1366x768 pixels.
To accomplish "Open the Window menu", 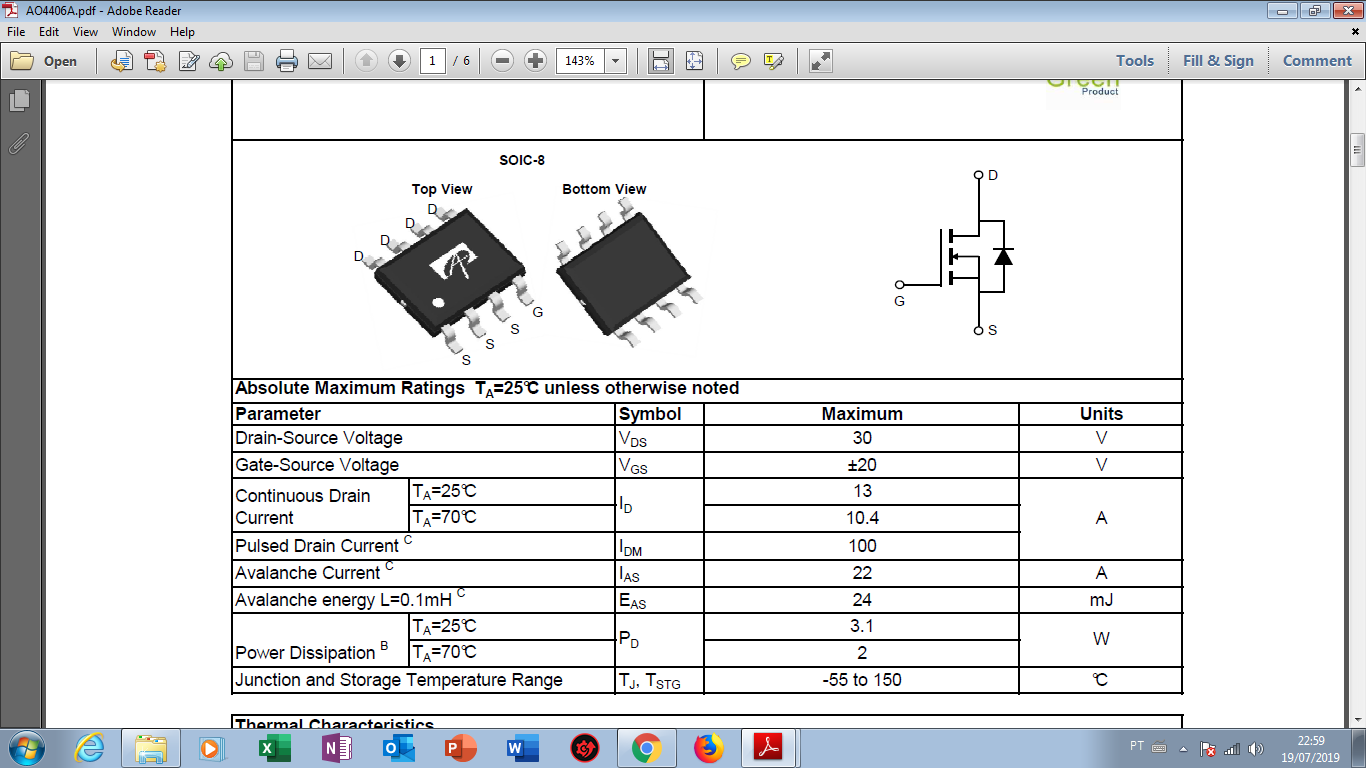I will 134,32.
